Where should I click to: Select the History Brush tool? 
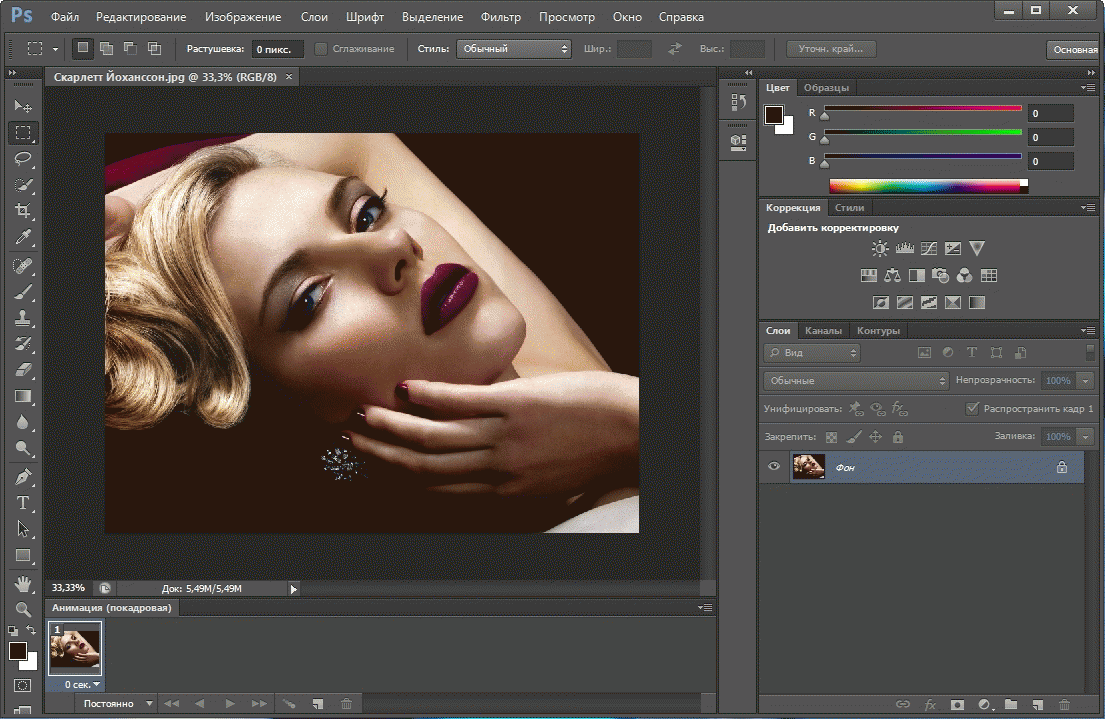23,344
